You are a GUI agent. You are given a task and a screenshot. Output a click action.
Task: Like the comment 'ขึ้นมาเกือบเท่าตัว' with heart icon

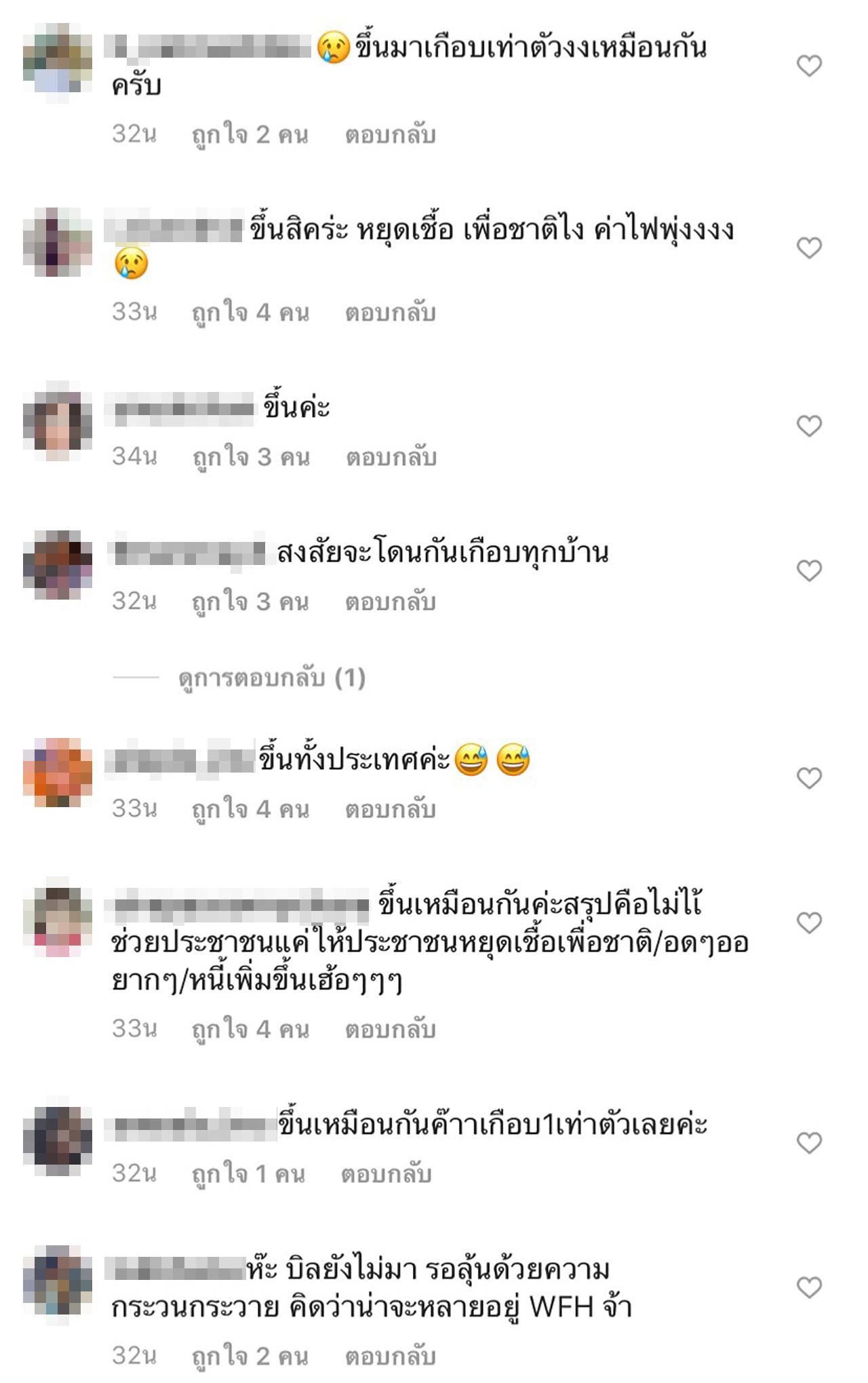coord(808,66)
